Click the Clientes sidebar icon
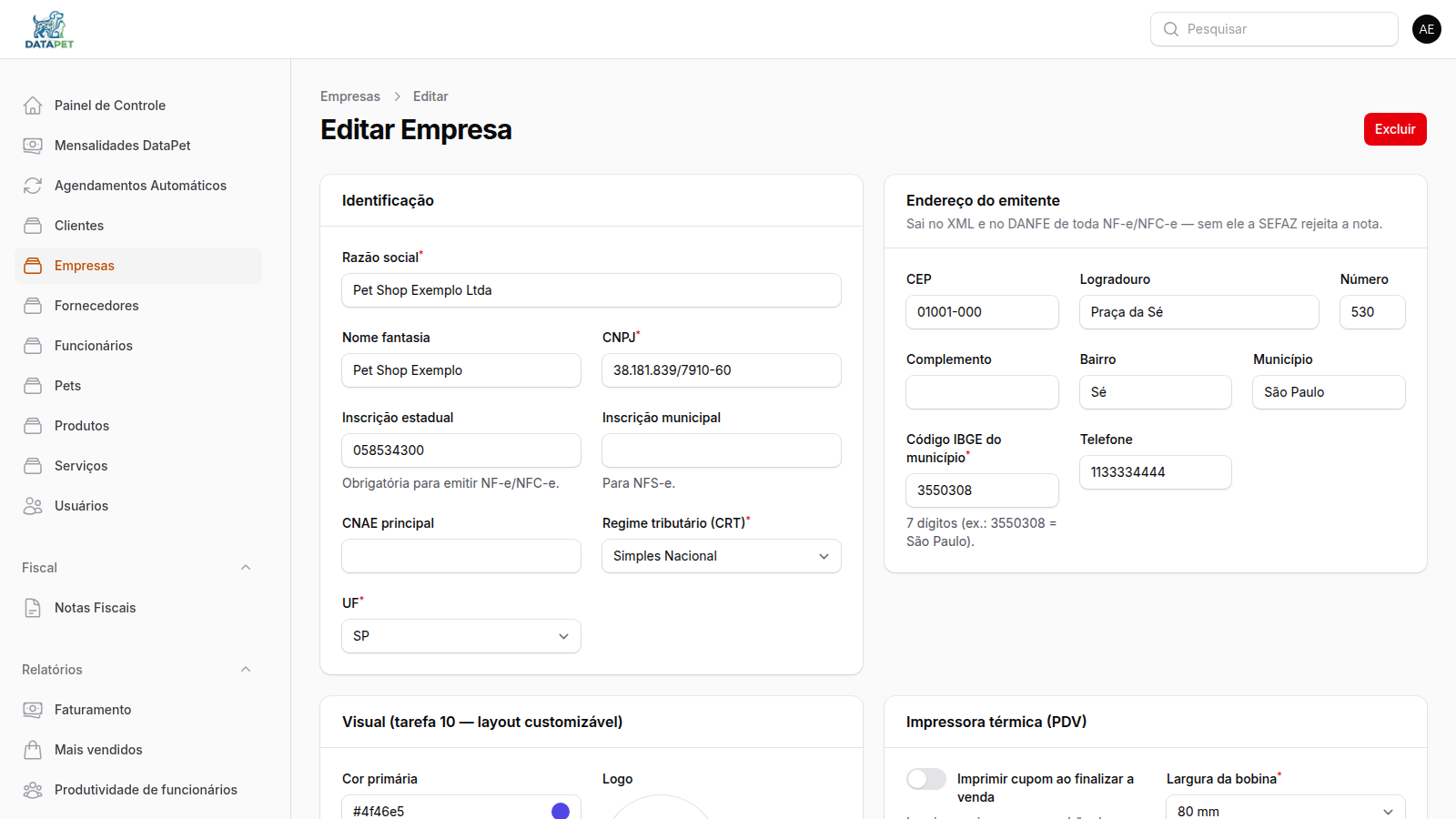The width and height of the screenshot is (1456, 819). coord(33,226)
